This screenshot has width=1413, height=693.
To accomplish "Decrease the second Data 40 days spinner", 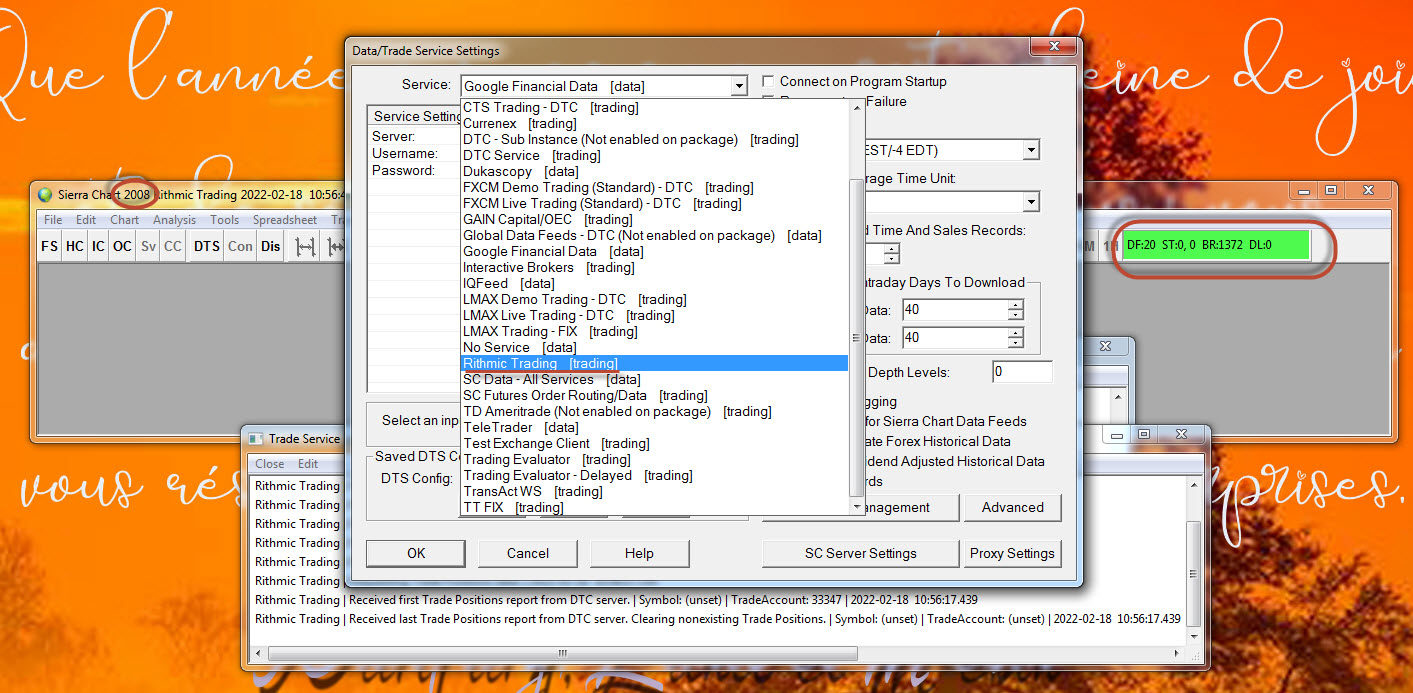I will (1016, 343).
